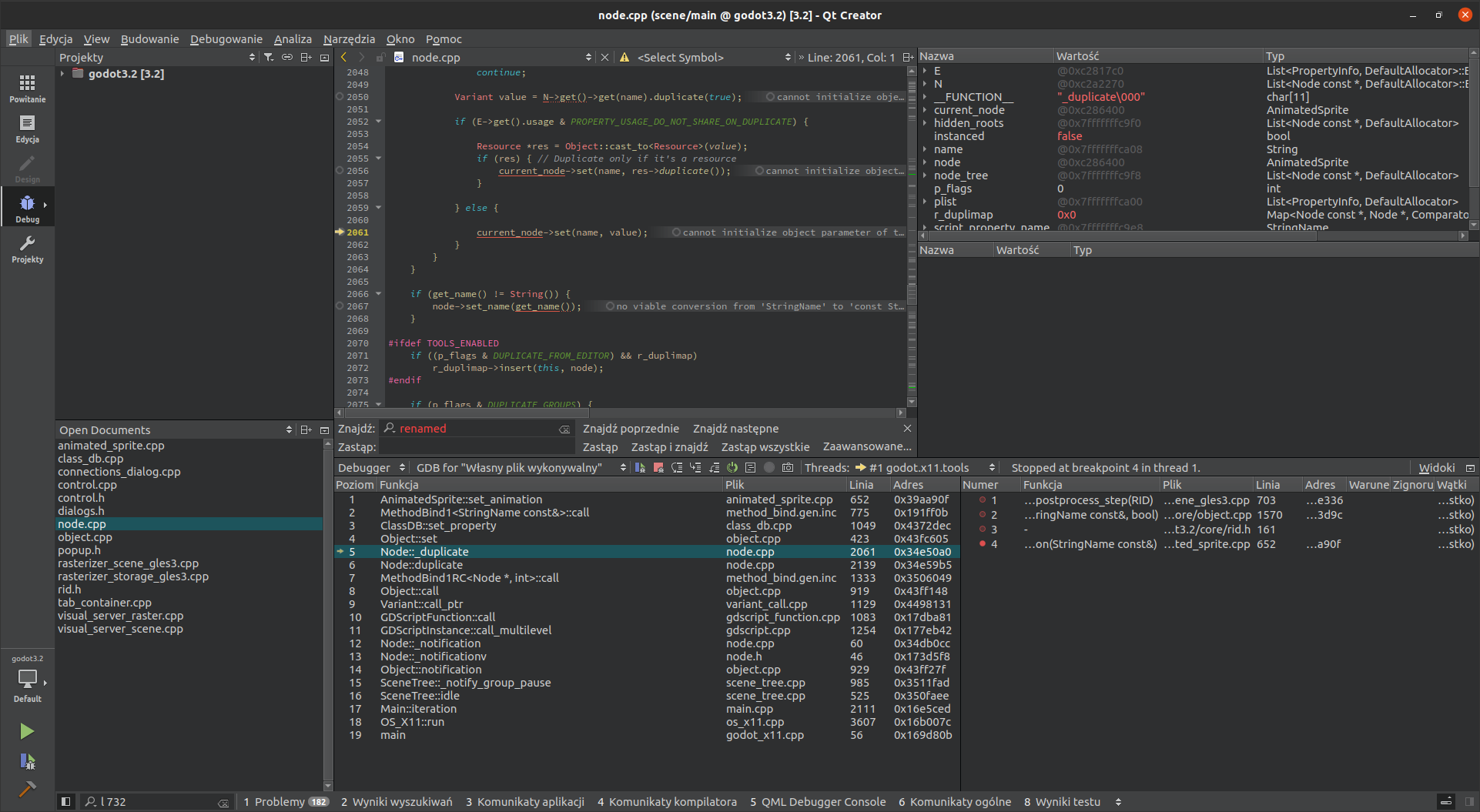Image resolution: width=1480 pixels, height=812 pixels.
Task: Toggle breakpoint 1 in breakpoints list
Action: [983, 500]
